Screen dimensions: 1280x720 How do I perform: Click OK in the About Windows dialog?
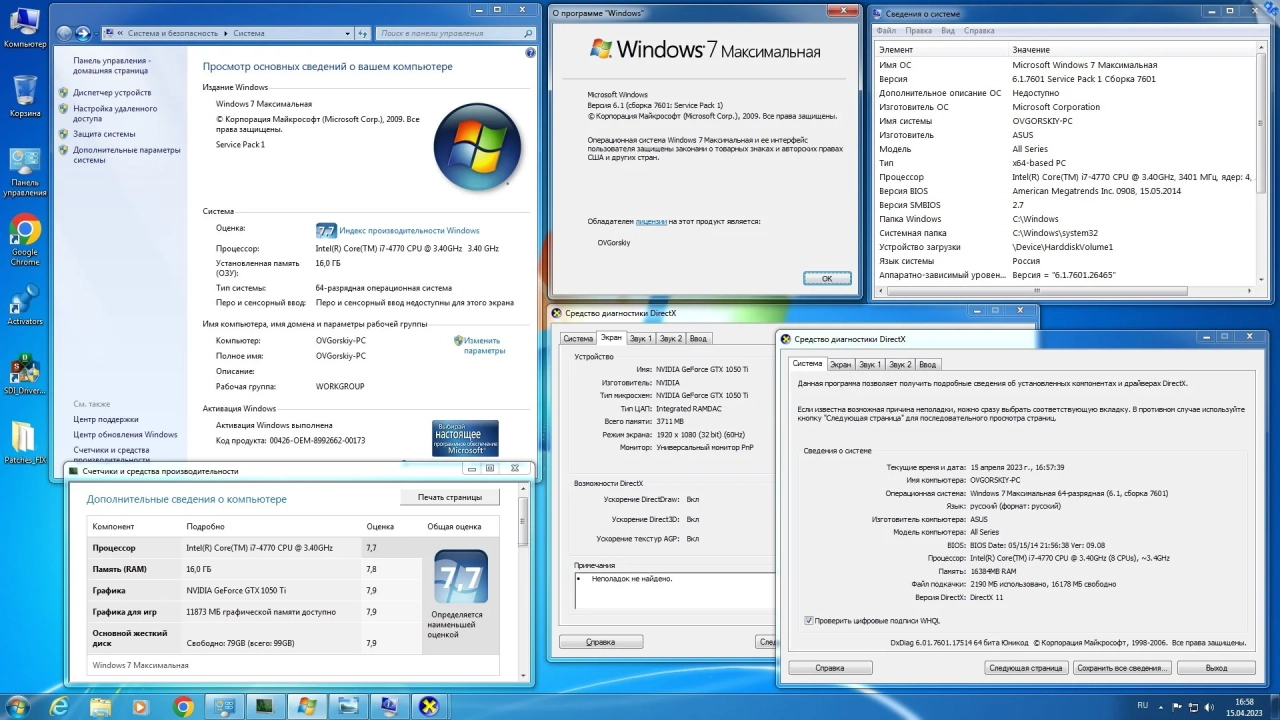point(827,279)
